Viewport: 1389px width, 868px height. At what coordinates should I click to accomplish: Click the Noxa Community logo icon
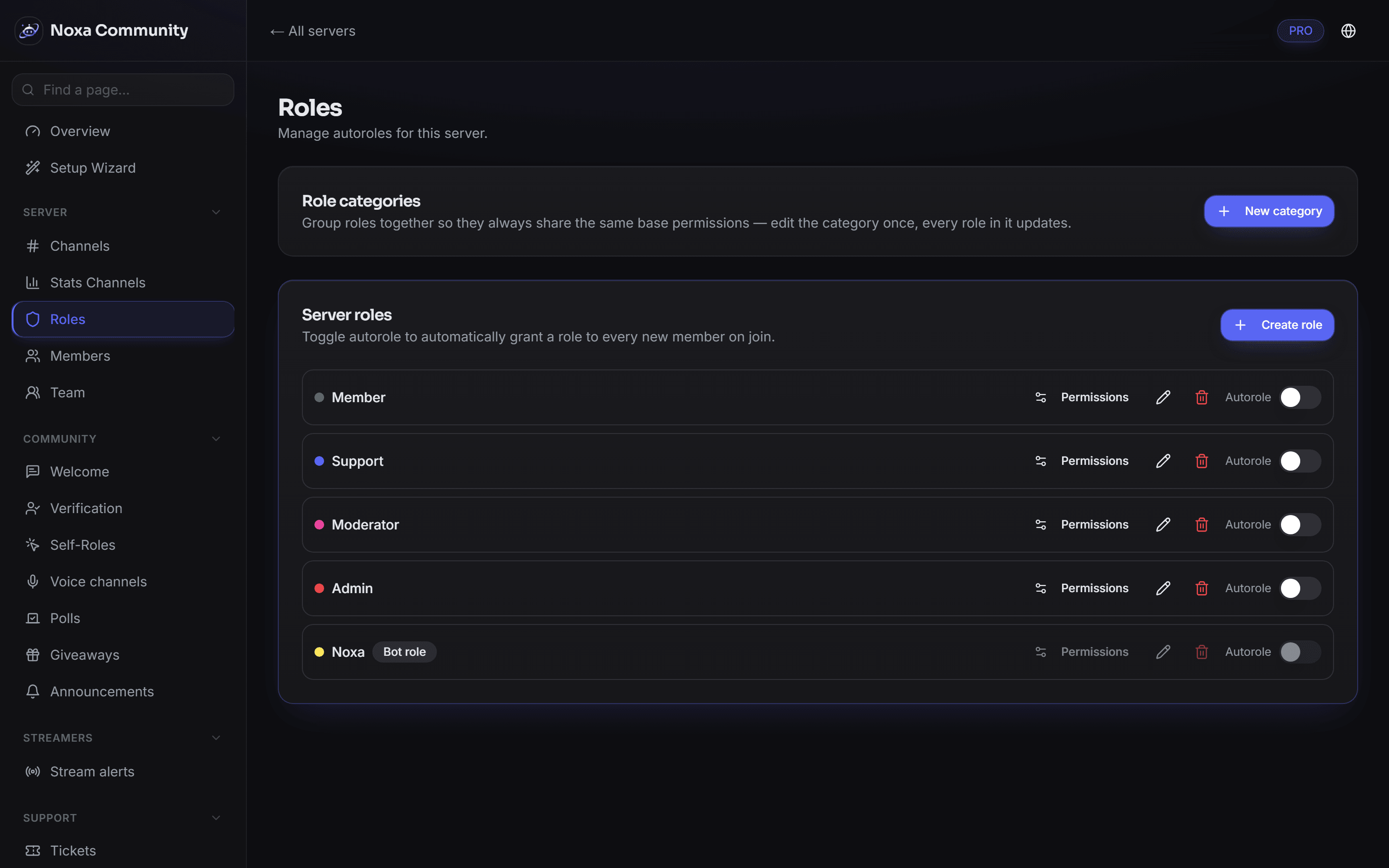coord(29,30)
